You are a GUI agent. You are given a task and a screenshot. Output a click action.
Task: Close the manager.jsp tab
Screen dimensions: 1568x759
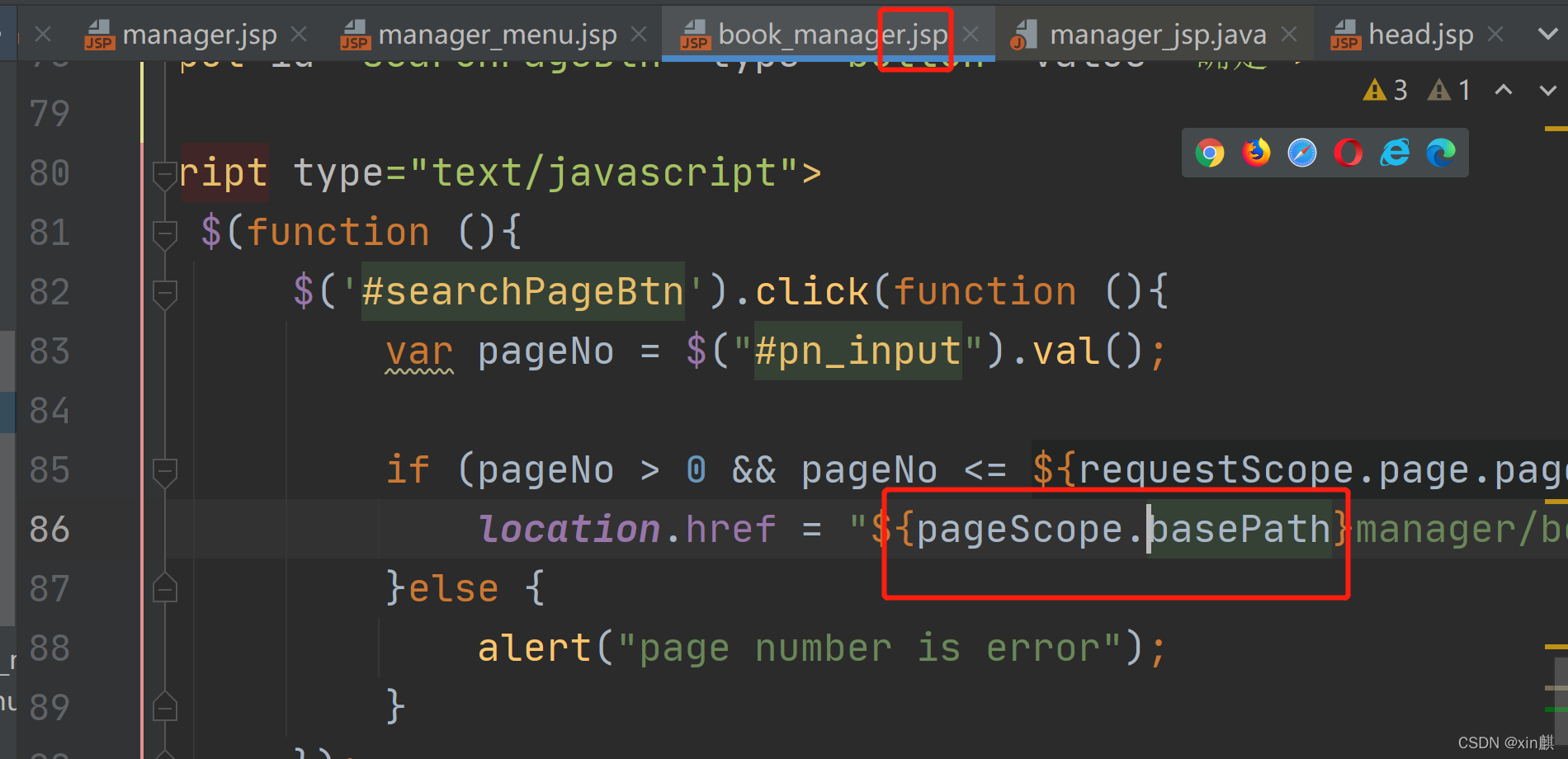tap(299, 35)
